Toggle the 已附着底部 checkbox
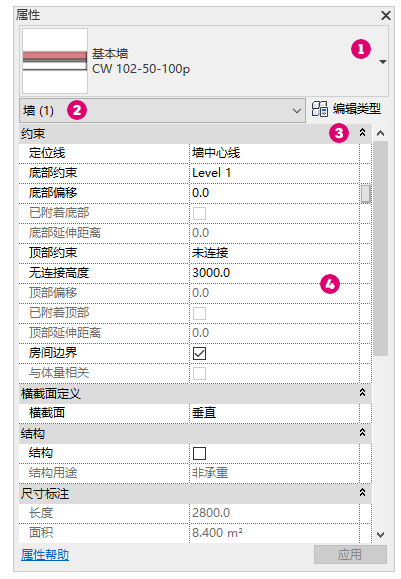 pos(199,213)
